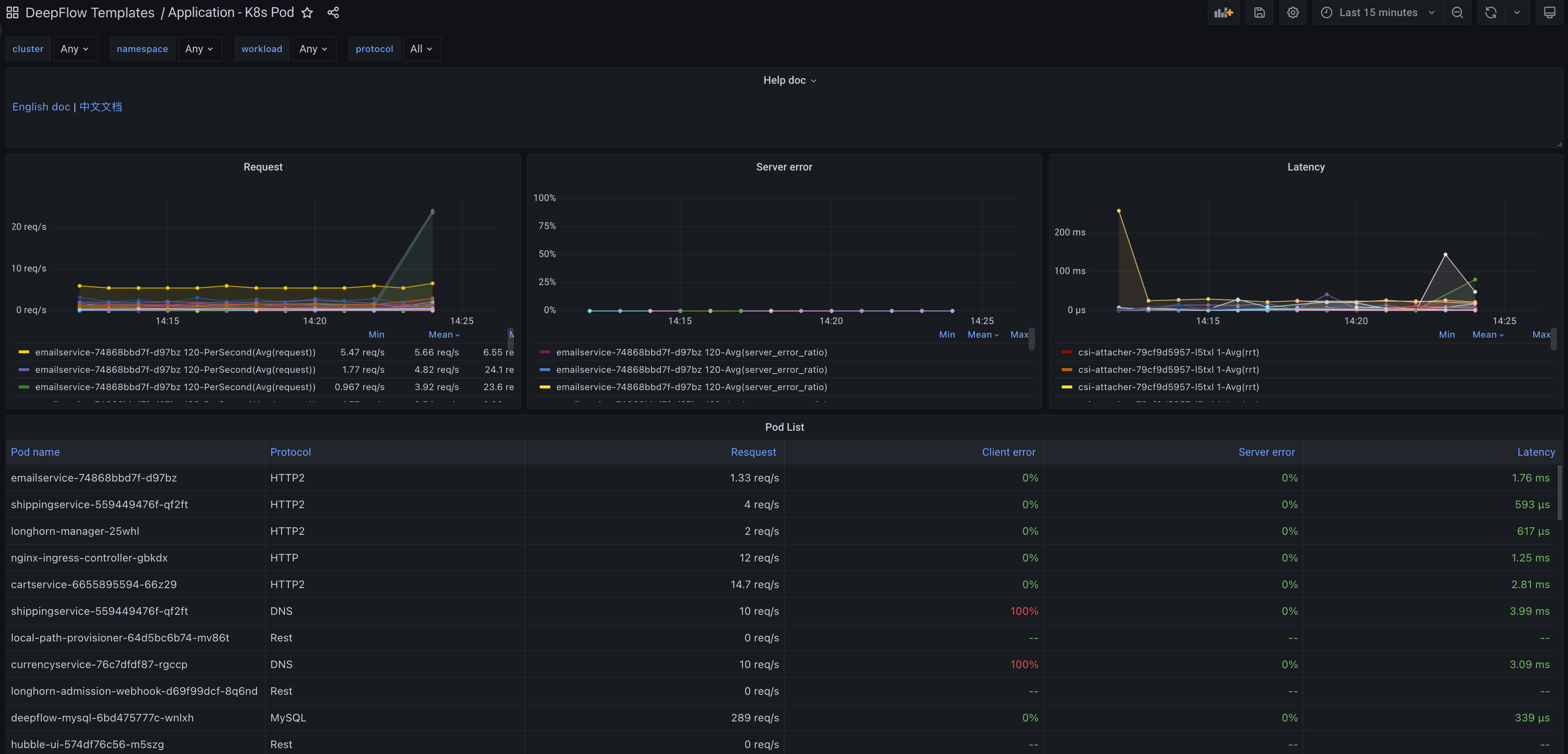Sort Pod List by Pod name header

[35, 452]
